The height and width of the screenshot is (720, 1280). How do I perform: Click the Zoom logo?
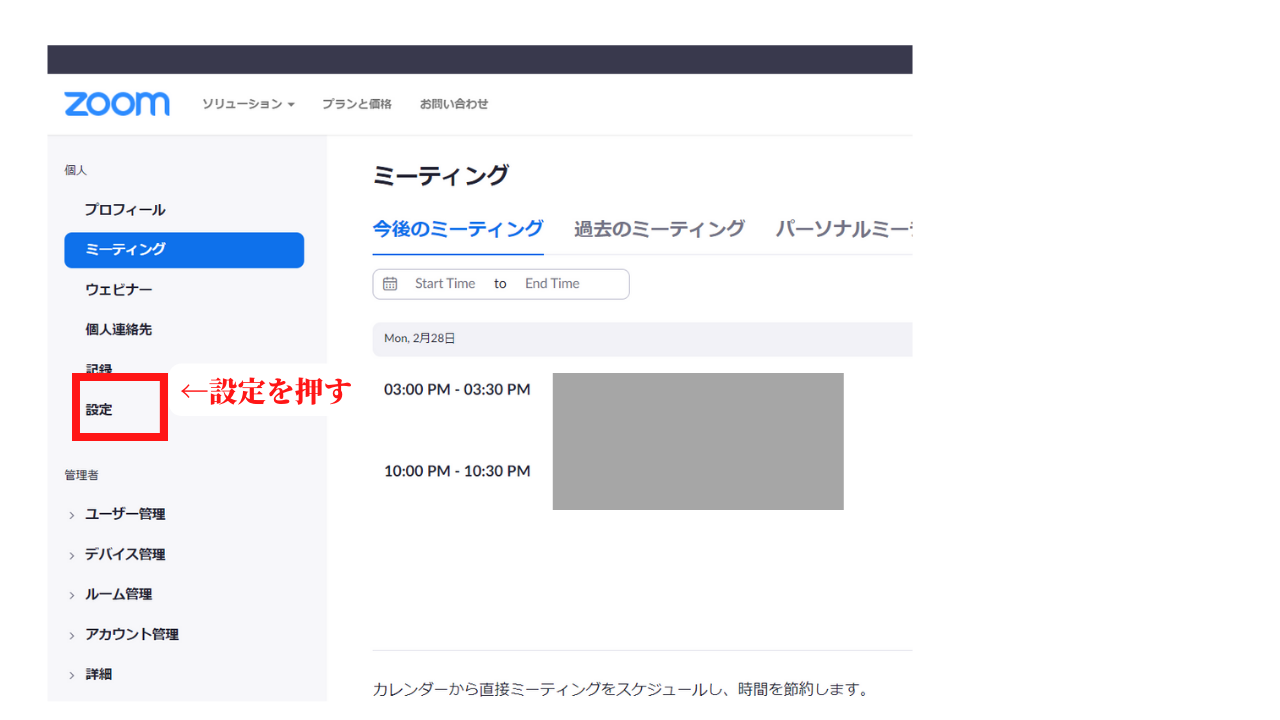pos(117,104)
